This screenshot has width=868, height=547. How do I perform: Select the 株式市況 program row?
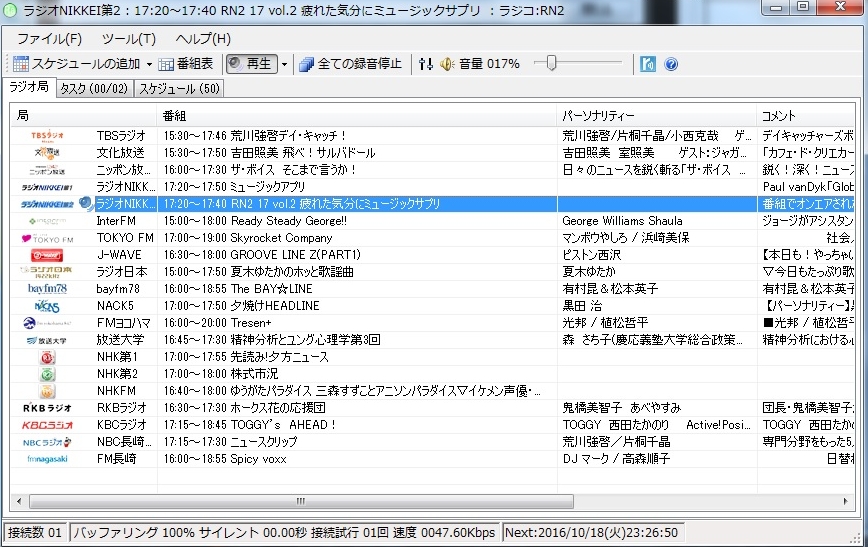pyautogui.click(x=433, y=374)
